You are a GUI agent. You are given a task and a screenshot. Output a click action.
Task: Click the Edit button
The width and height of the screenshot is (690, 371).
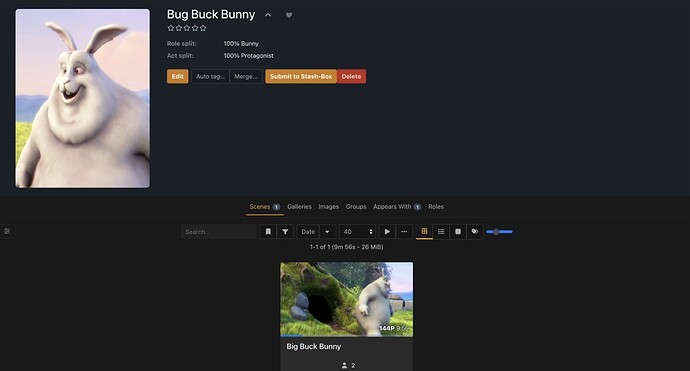click(177, 76)
